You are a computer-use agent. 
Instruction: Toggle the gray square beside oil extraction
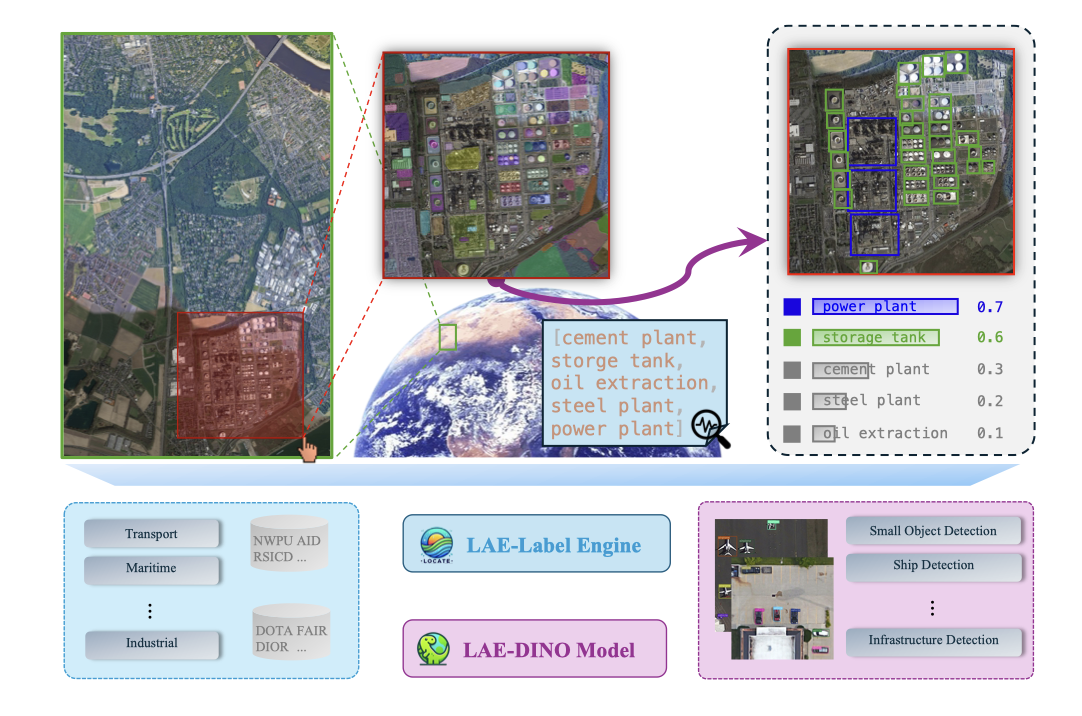(793, 434)
